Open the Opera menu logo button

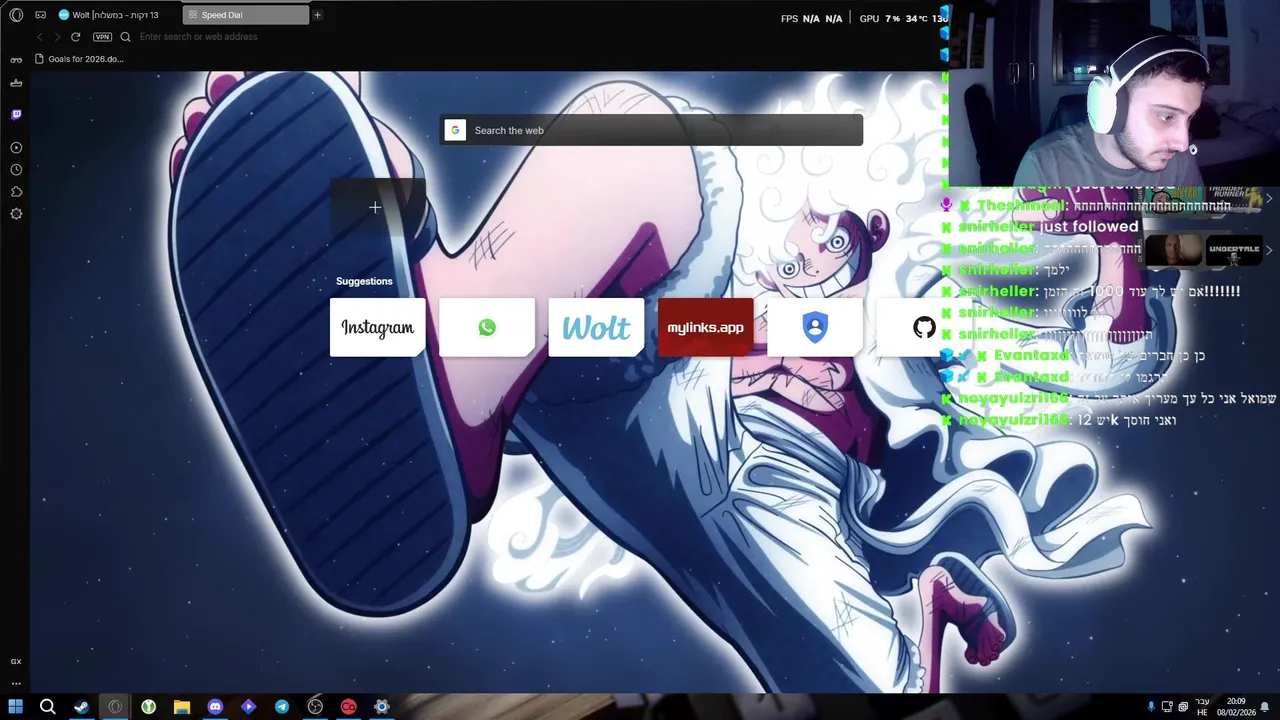click(16, 15)
